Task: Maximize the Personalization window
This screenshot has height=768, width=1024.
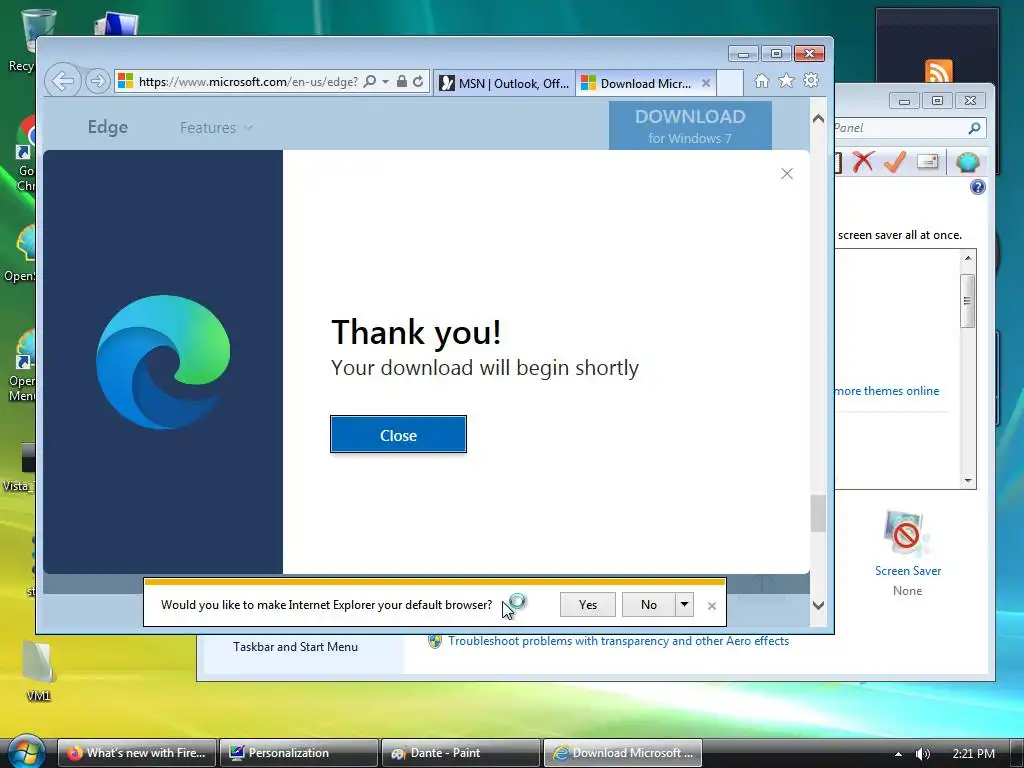Action: pos(936,101)
